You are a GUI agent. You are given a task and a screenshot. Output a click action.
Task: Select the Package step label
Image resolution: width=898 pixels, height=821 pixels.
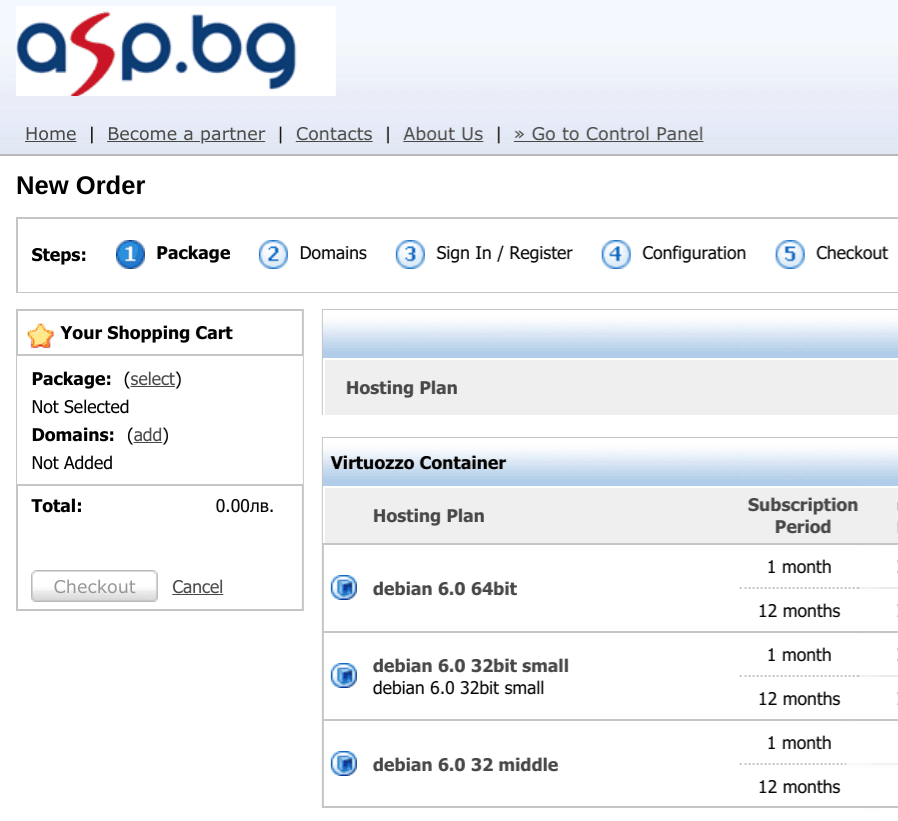pyautogui.click(x=194, y=253)
